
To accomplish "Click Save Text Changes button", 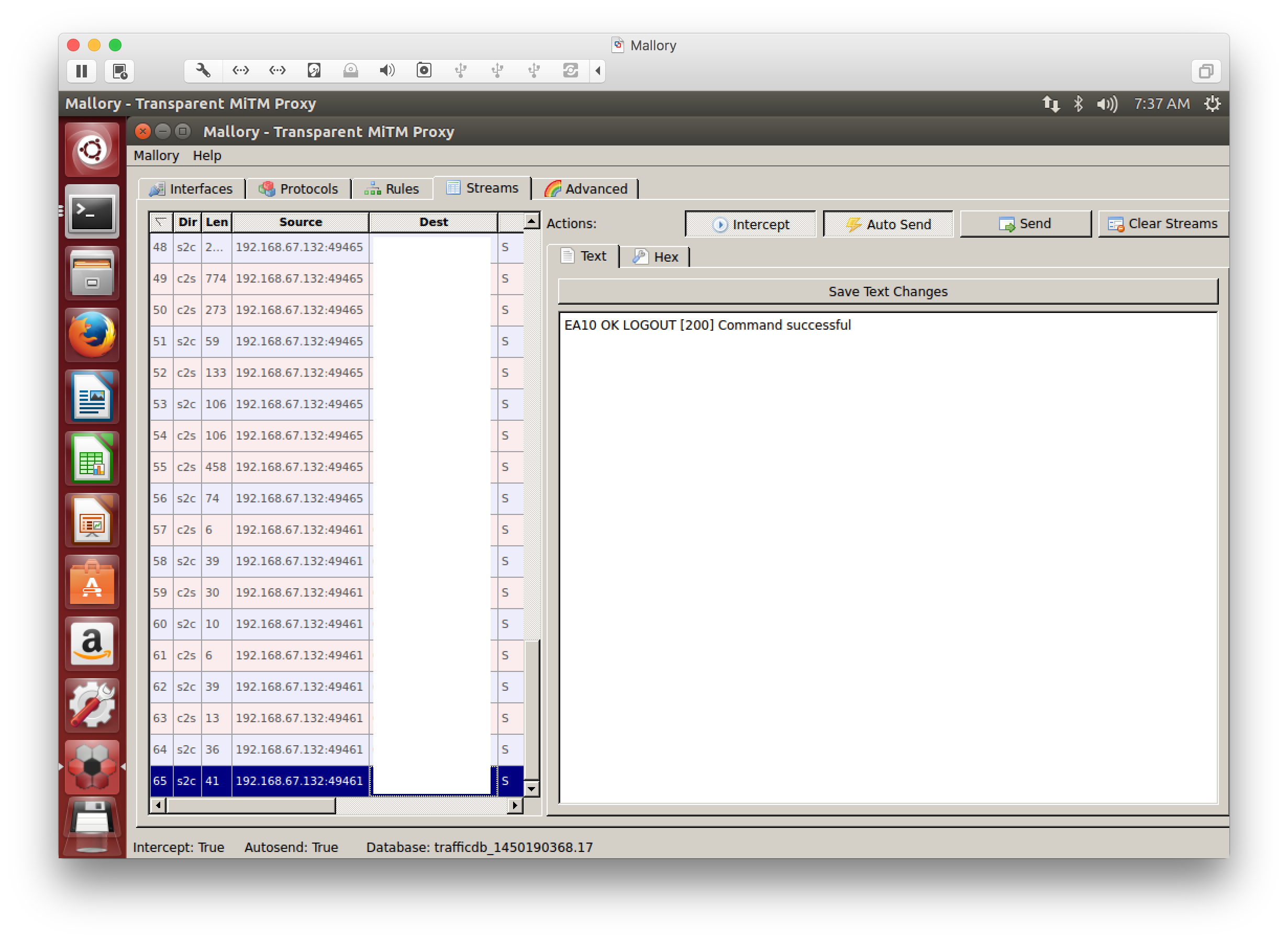I will (887, 291).
